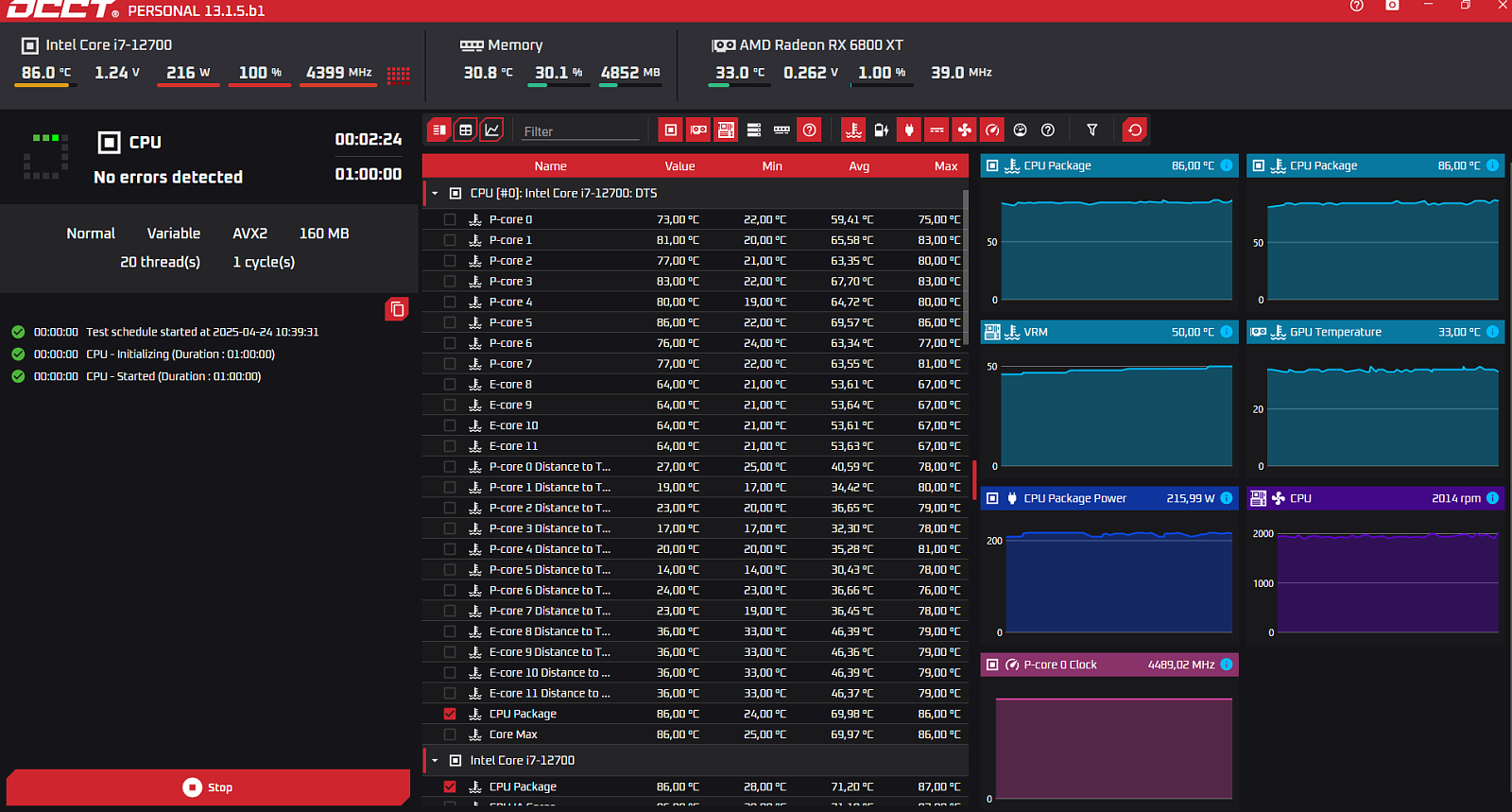This screenshot has width=1512, height=812.
Task: Click the GPU temperature 33.0 °C readout
Action: coord(740,73)
